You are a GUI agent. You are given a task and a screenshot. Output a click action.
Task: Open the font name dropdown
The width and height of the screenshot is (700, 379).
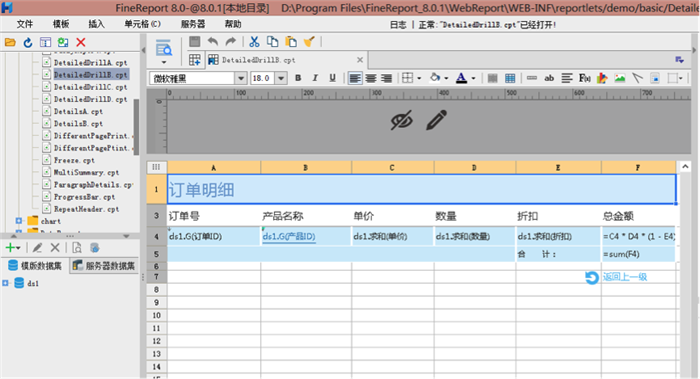tap(241, 79)
